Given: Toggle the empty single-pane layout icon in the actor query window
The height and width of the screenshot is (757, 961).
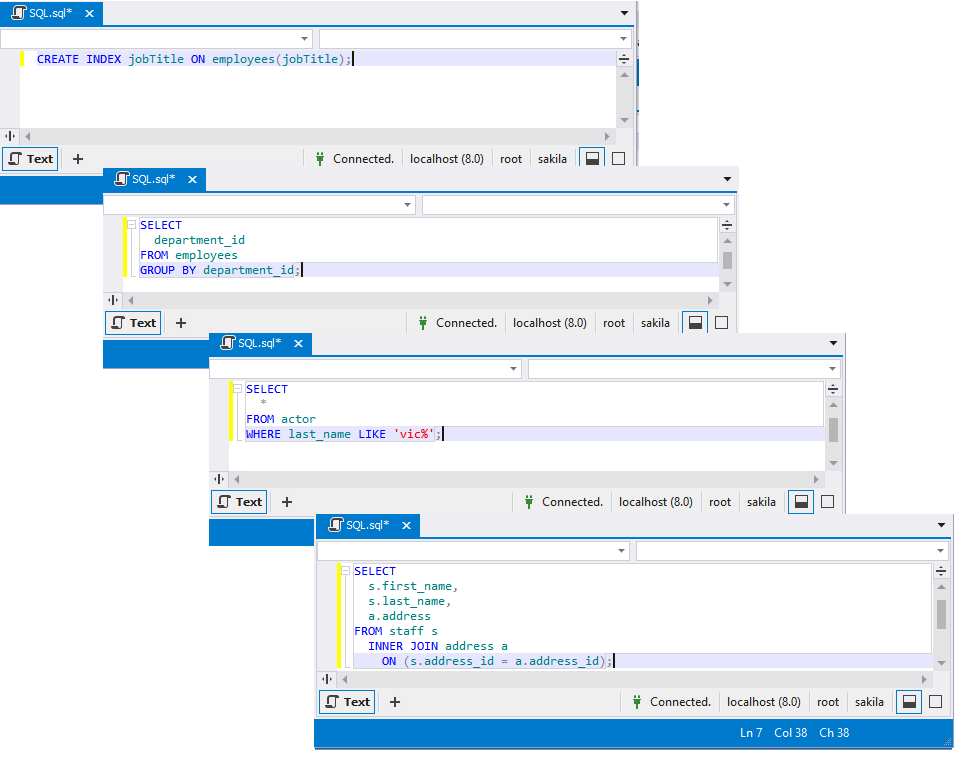Looking at the screenshot, I should coord(827,502).
